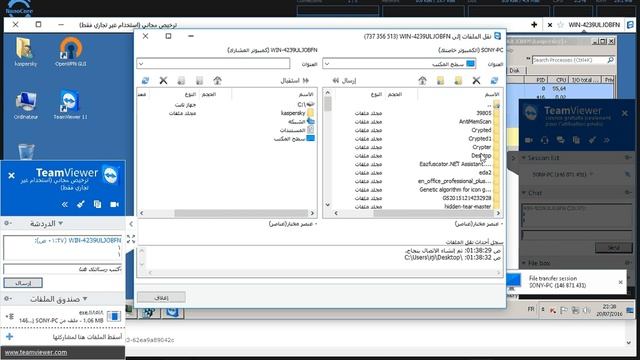Open the OpenVPN GUI desktop icon

click(x=71, y=52)
